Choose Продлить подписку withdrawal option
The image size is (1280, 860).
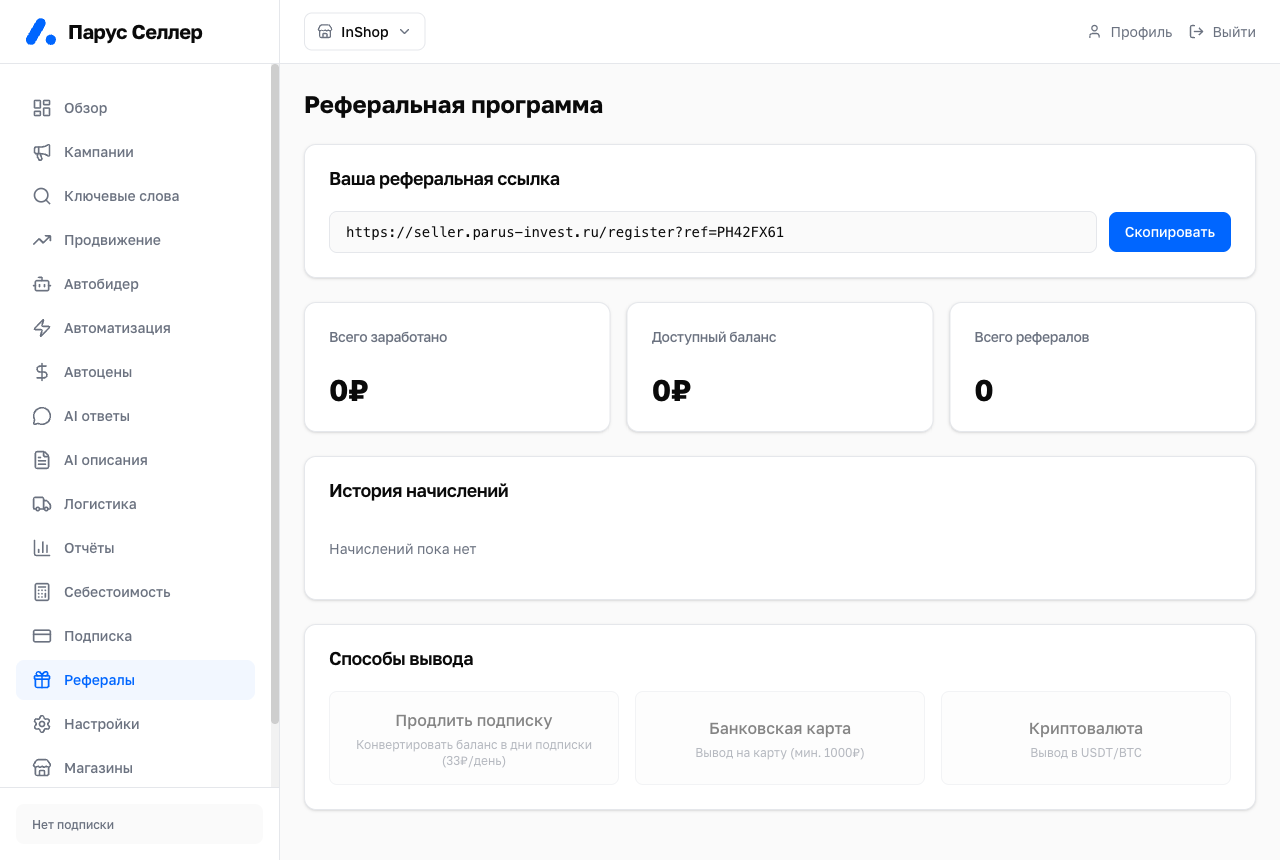[474, 738]
